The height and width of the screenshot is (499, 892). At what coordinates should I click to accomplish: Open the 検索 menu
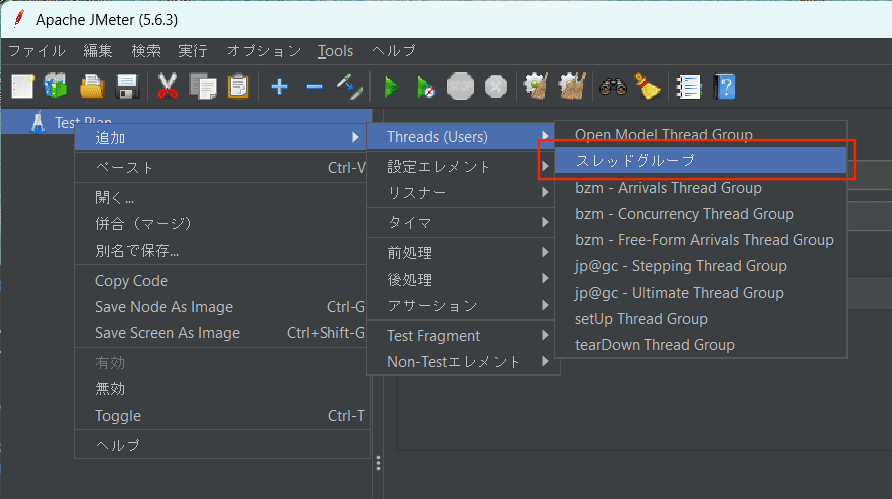click(x=146, y=51)
